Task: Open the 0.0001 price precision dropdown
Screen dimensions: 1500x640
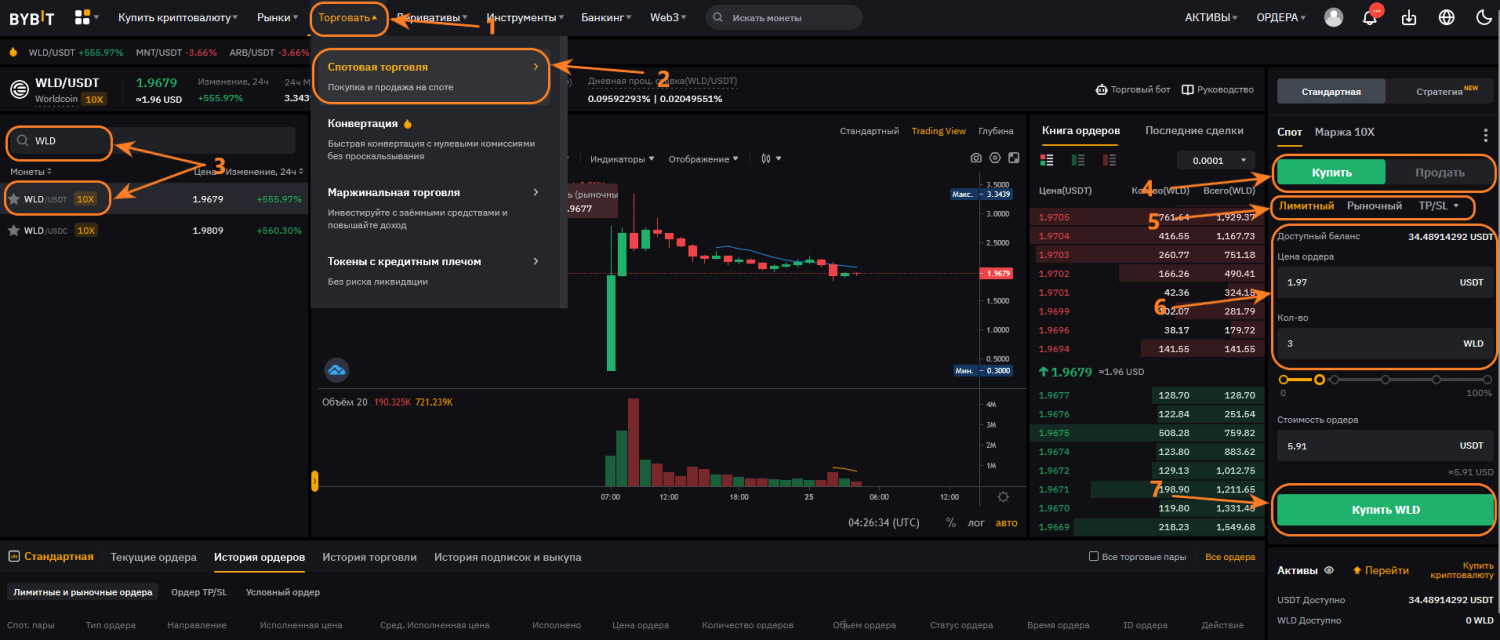Action: point(1215,160)
